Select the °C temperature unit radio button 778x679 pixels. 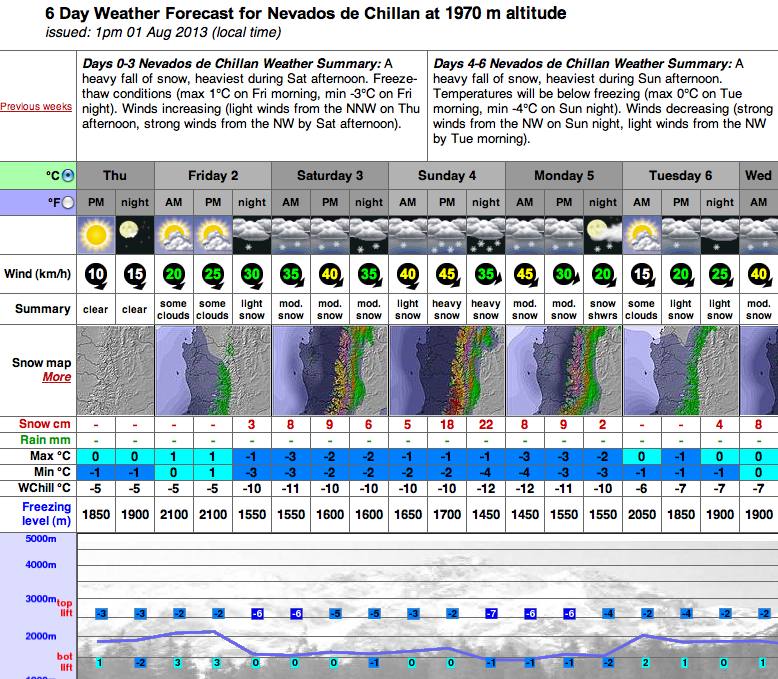coord(68,176)
